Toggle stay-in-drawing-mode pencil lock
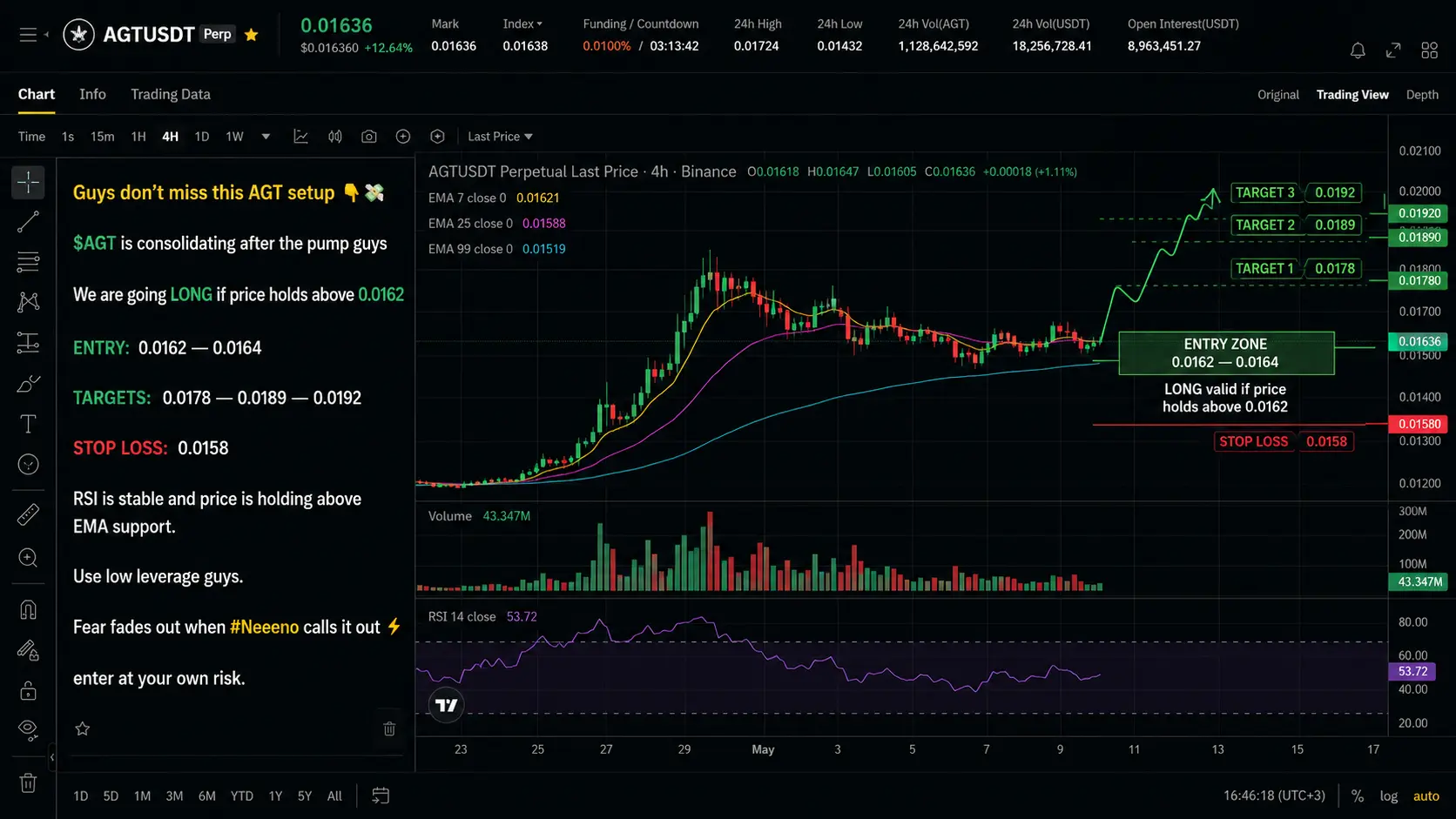Screen dimensions: 1456x819 [x=28, y=651]
